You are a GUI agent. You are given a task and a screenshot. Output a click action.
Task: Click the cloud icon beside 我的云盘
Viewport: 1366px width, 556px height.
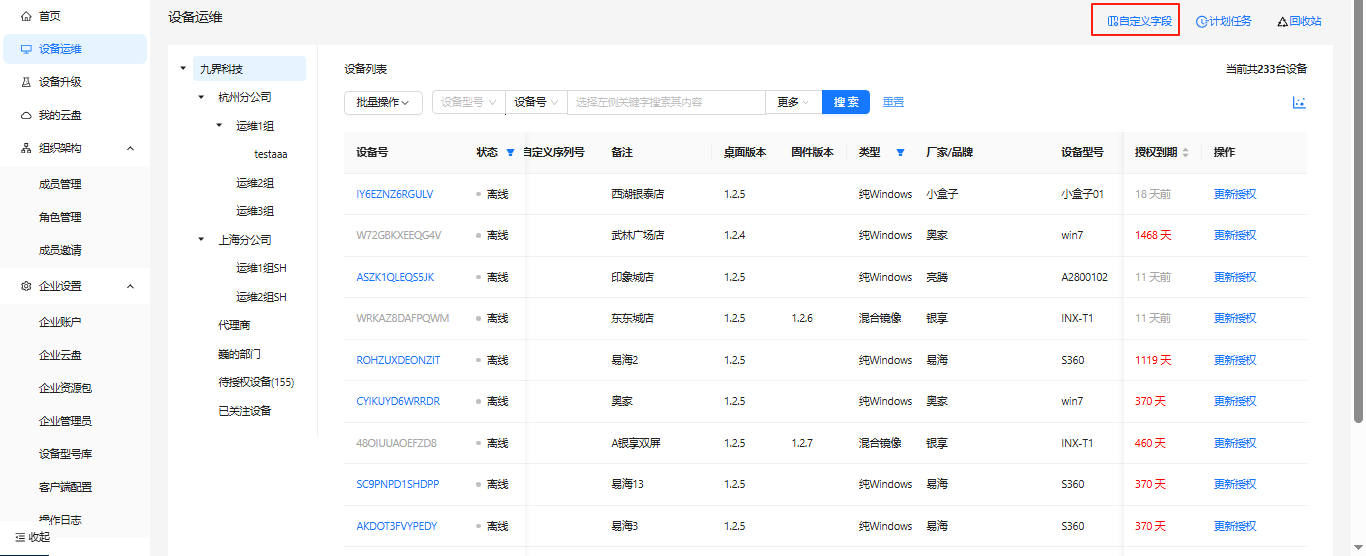click(27, 115)
